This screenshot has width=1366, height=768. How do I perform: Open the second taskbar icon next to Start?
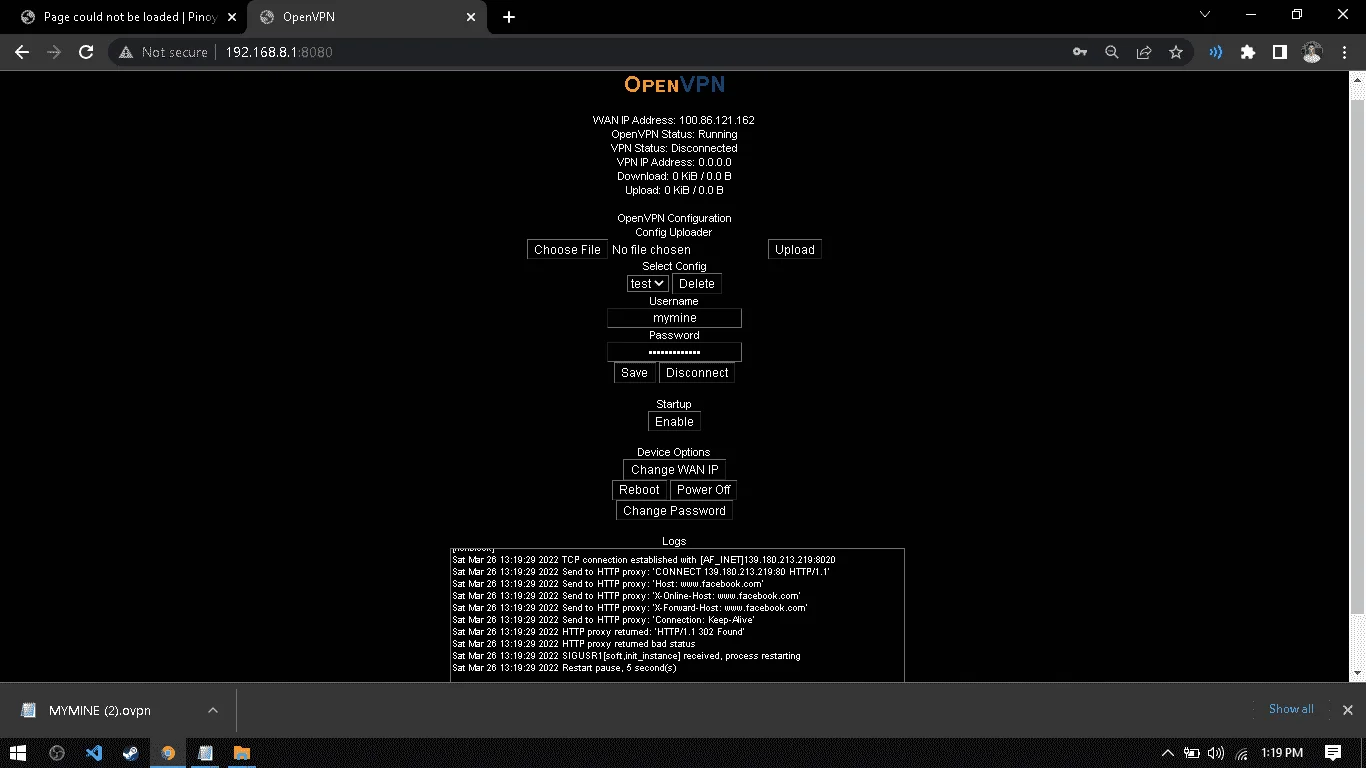(57, 753)
